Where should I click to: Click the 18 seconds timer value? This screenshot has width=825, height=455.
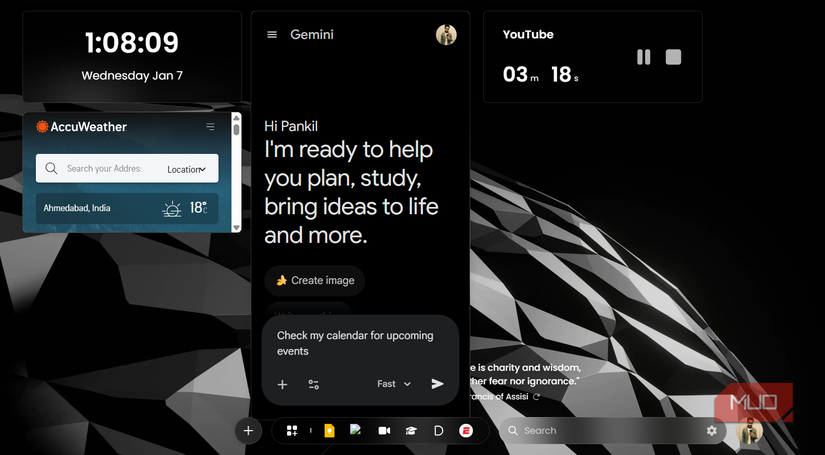coord(561,75)
